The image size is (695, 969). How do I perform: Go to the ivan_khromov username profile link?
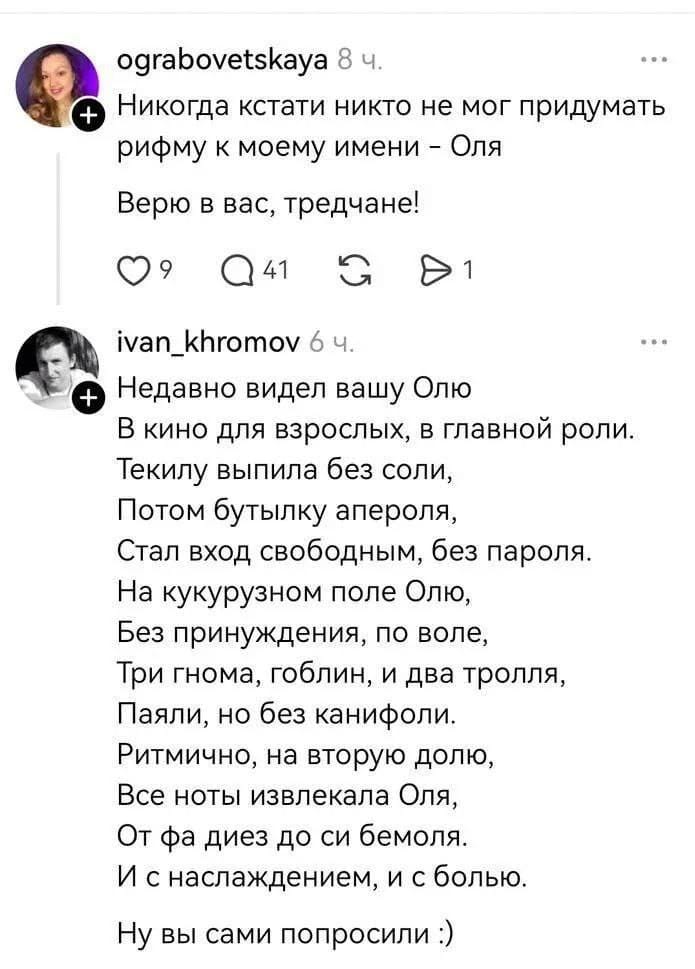208,344
